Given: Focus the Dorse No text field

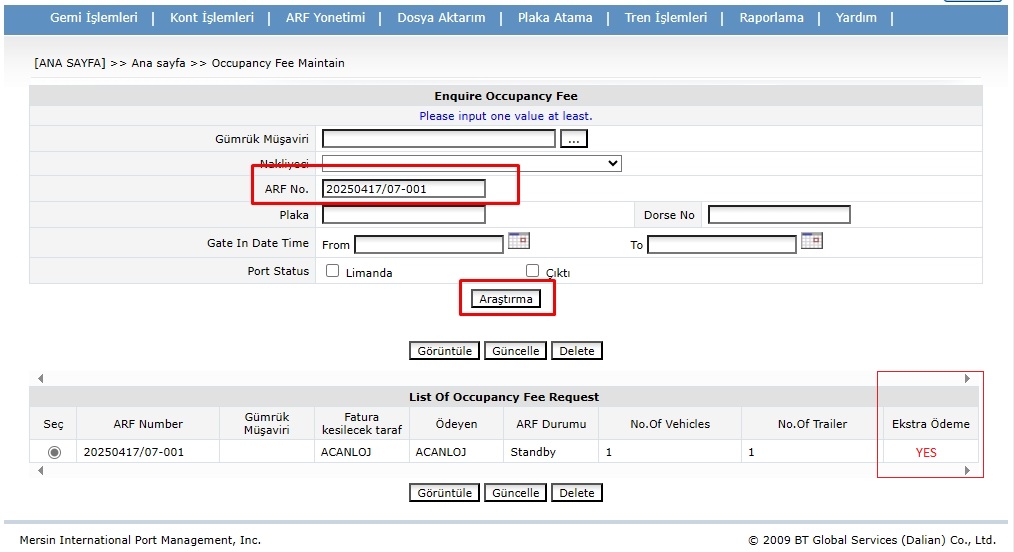Looking at the screenshot, I should 779,215.
